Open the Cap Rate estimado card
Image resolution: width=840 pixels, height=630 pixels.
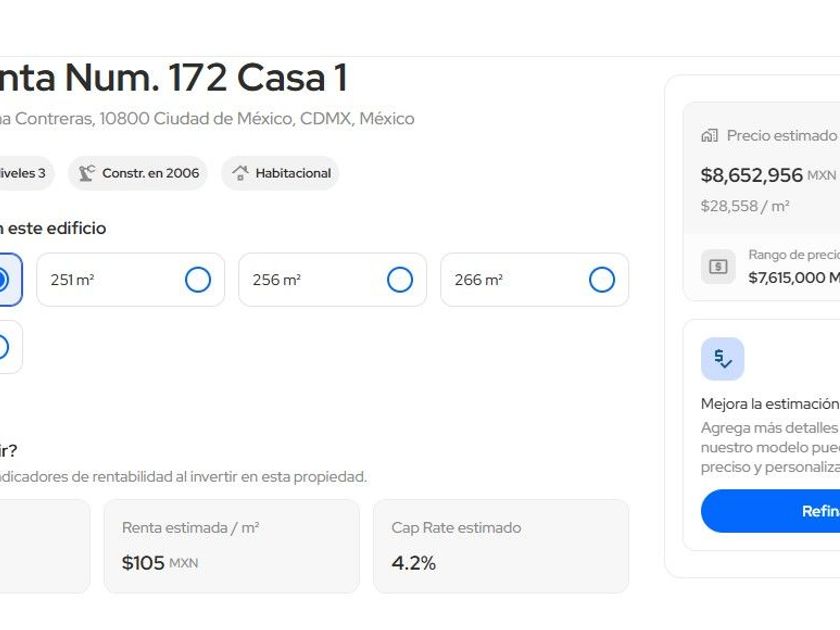tap(501, 546)
